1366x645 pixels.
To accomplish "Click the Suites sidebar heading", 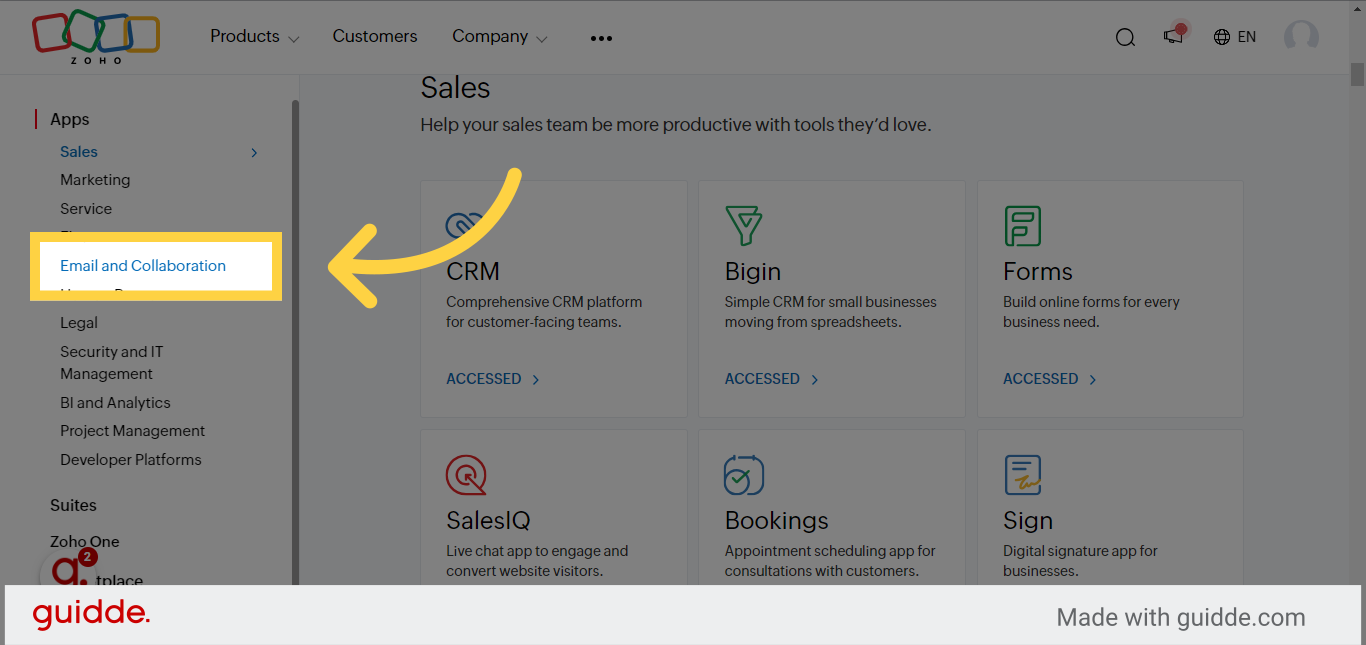I will pyautogui.click(x=73, y=505).
